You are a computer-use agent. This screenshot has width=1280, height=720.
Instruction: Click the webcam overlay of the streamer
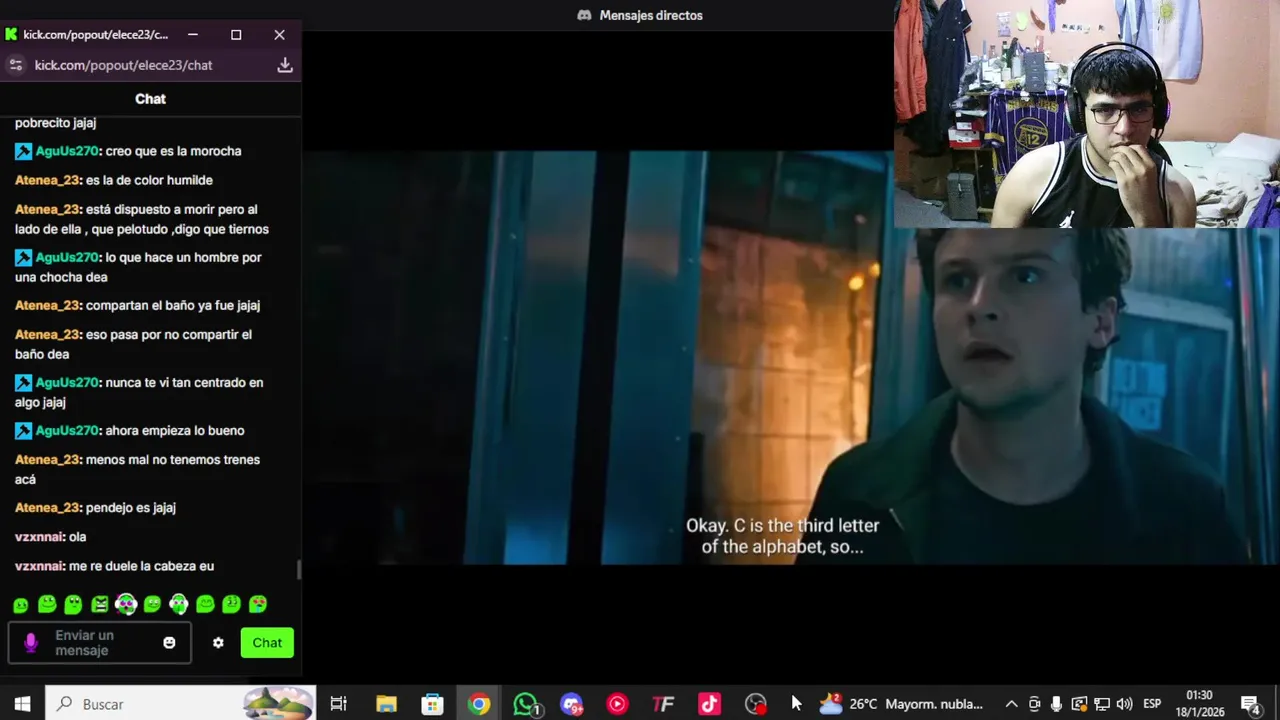(1087, 114)
